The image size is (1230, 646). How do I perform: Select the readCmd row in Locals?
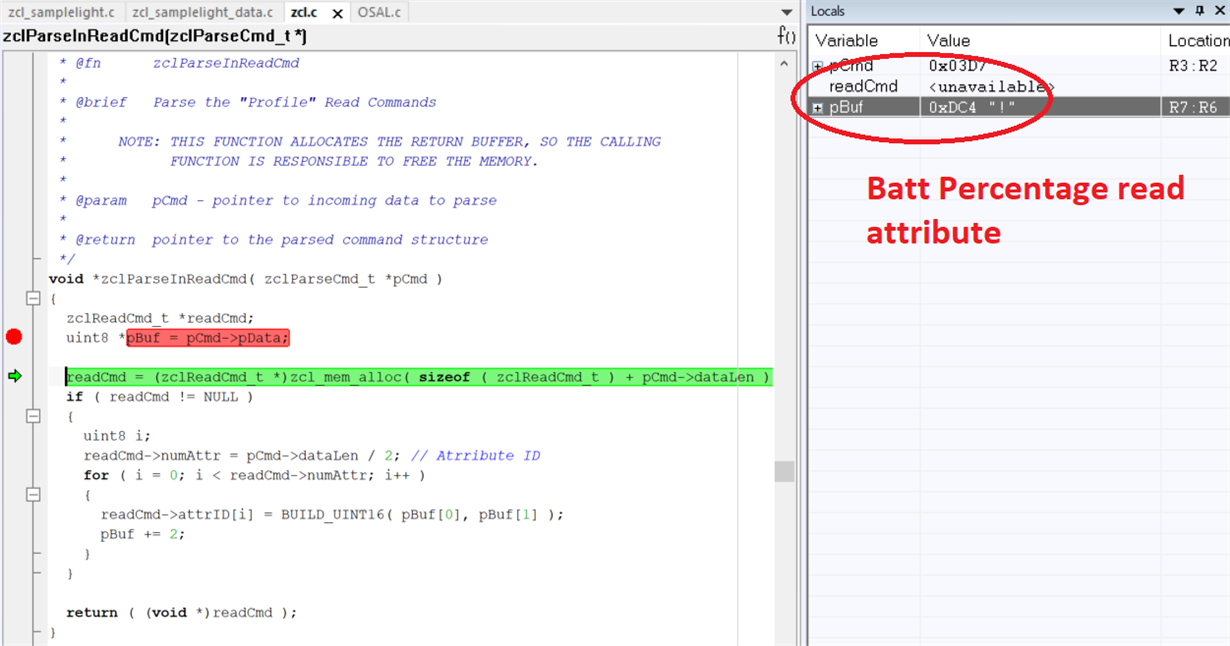coord(1019,87)
